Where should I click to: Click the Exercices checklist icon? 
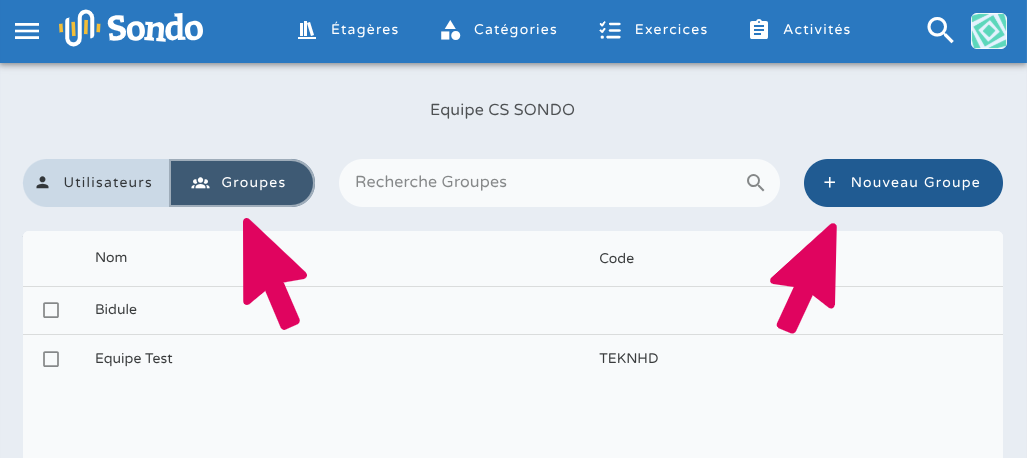pyautogui.click(x=609, y=30)
